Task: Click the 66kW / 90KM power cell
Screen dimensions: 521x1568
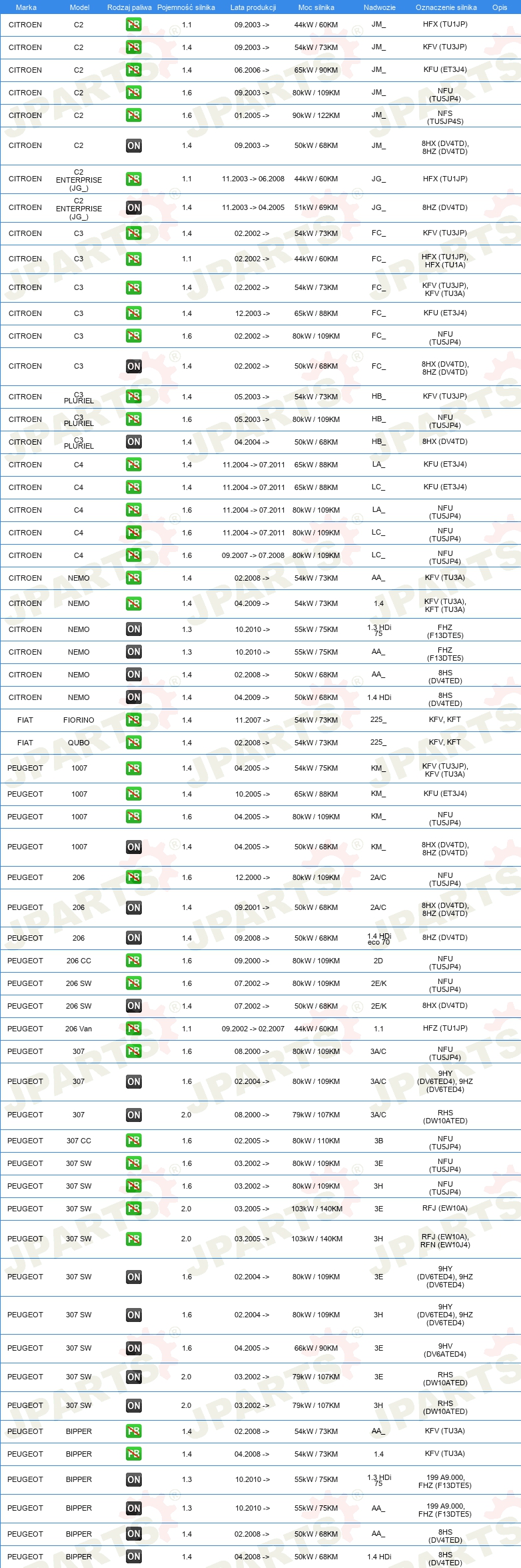Action: point(316,1348)
